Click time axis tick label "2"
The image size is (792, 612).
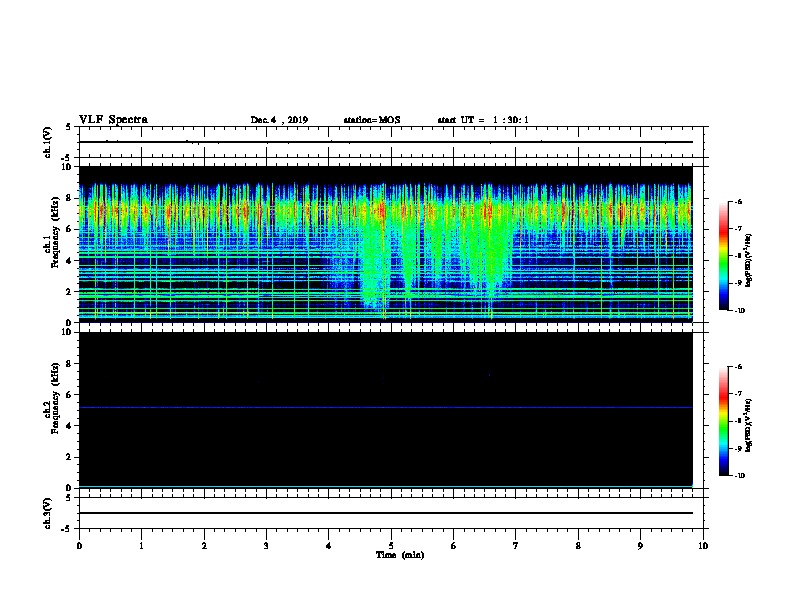tap(204, 545)
